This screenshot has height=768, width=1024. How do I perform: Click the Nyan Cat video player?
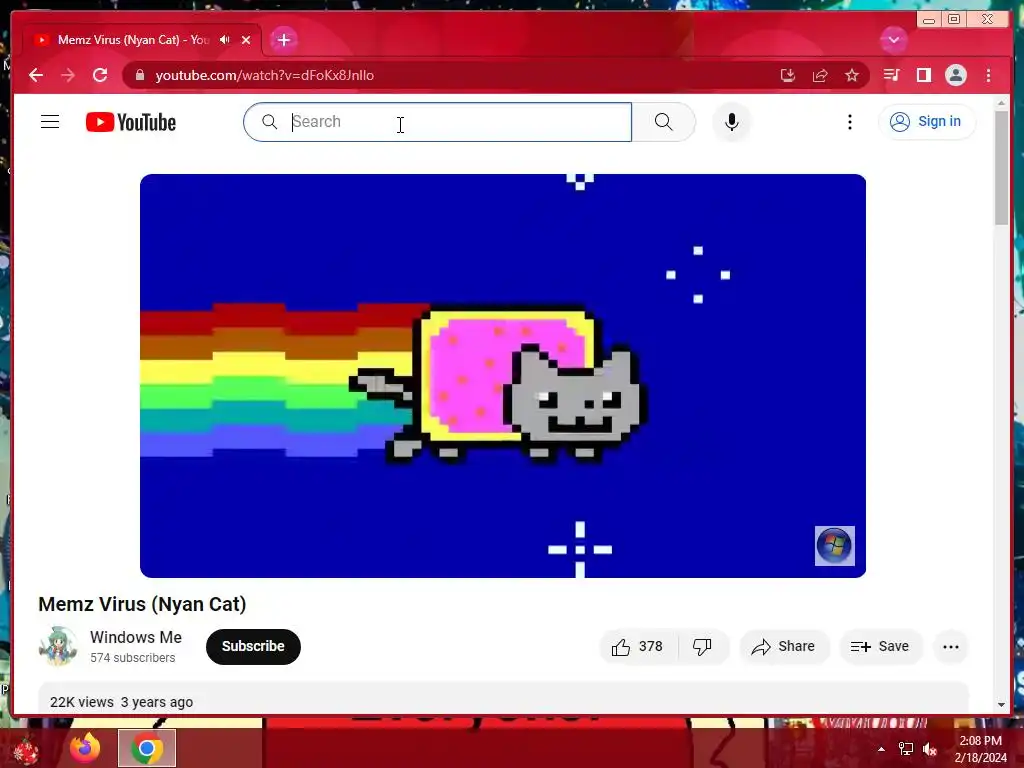pyautogui.click(x=503, y=376)
